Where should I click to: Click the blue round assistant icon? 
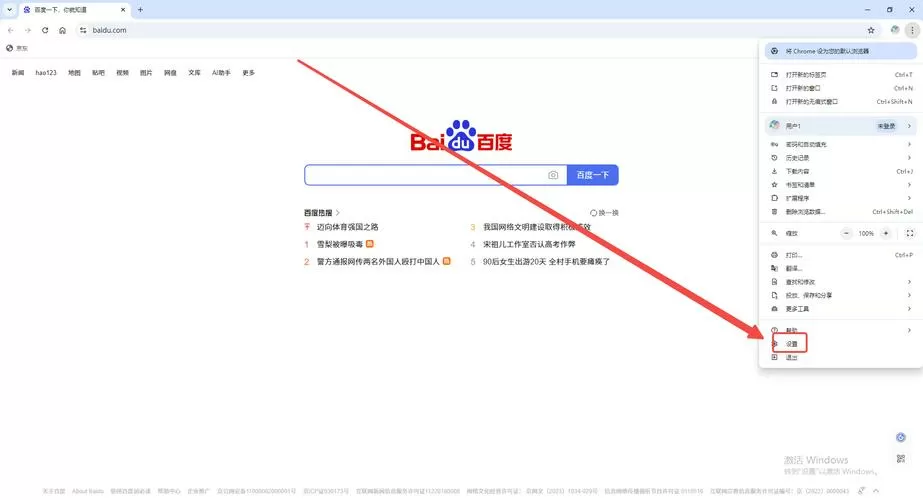tap(901, 437)
